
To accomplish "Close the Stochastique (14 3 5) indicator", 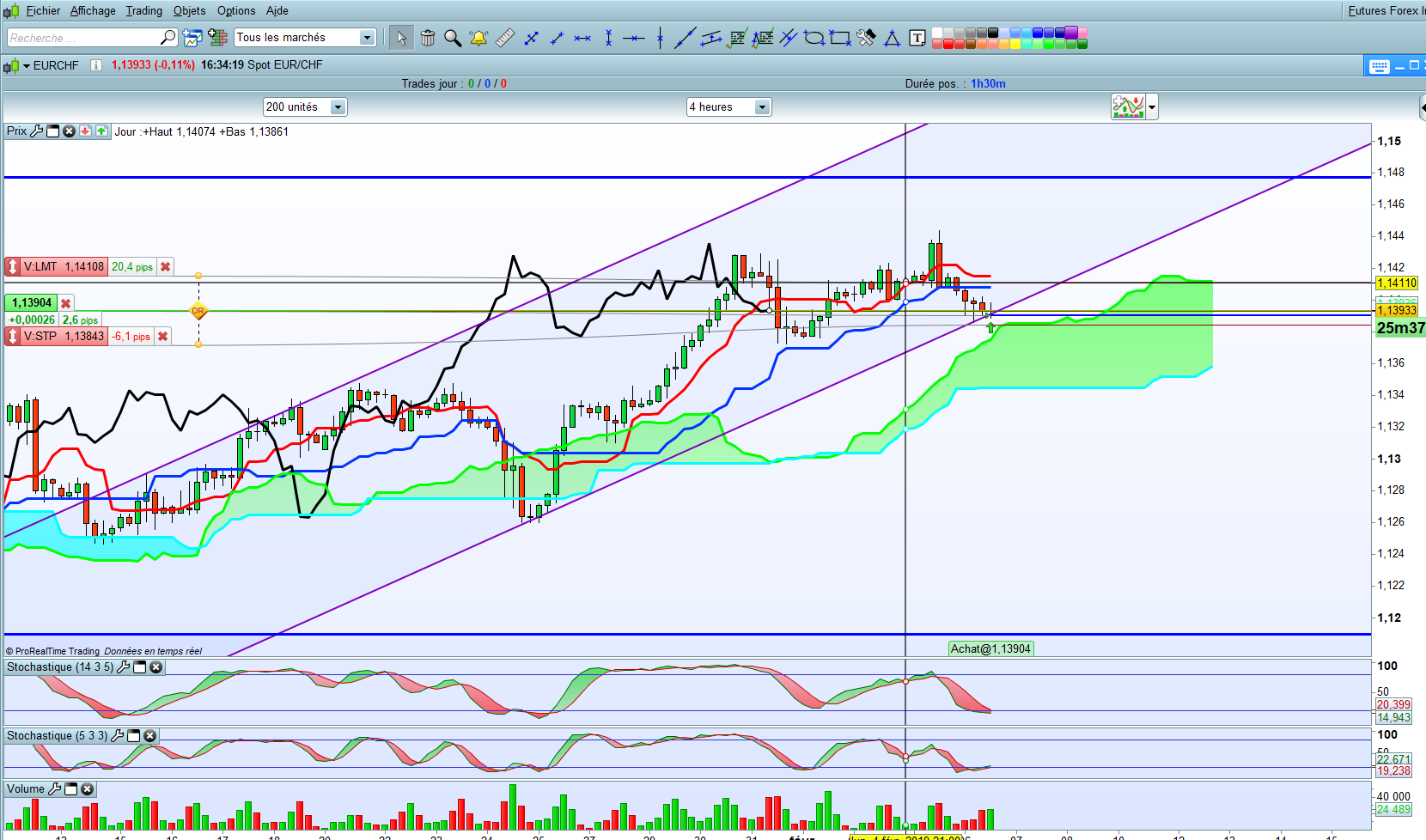I will (x=155, y=667).
